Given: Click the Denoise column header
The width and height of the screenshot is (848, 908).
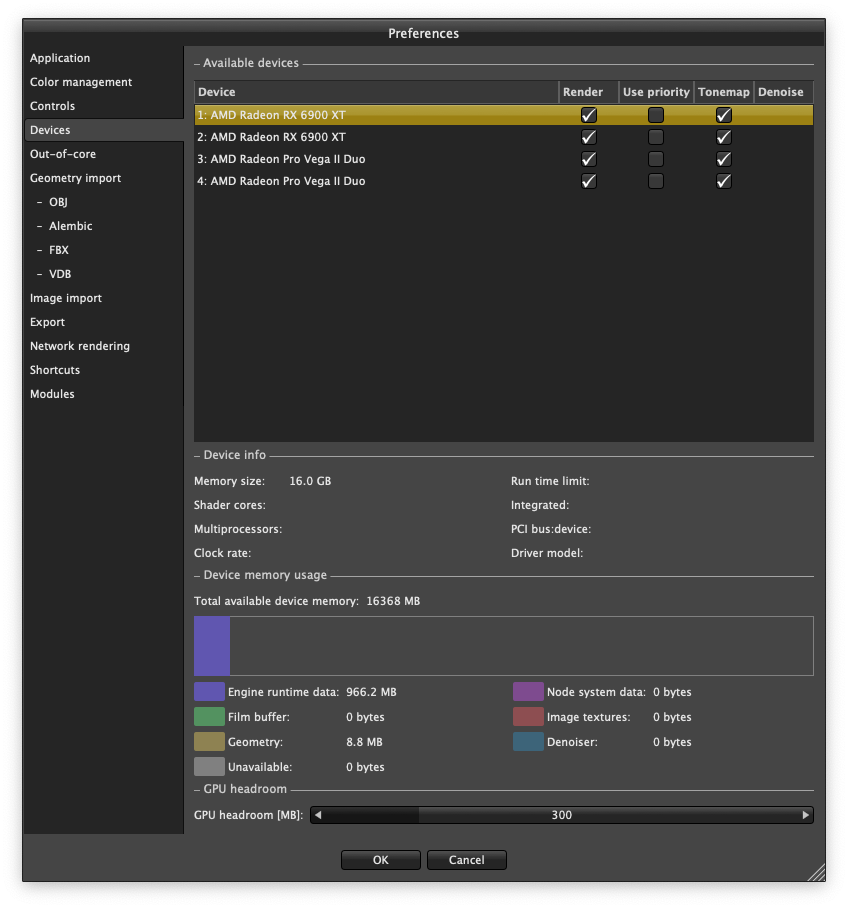Looking at the screenshot, I should 783,92.
